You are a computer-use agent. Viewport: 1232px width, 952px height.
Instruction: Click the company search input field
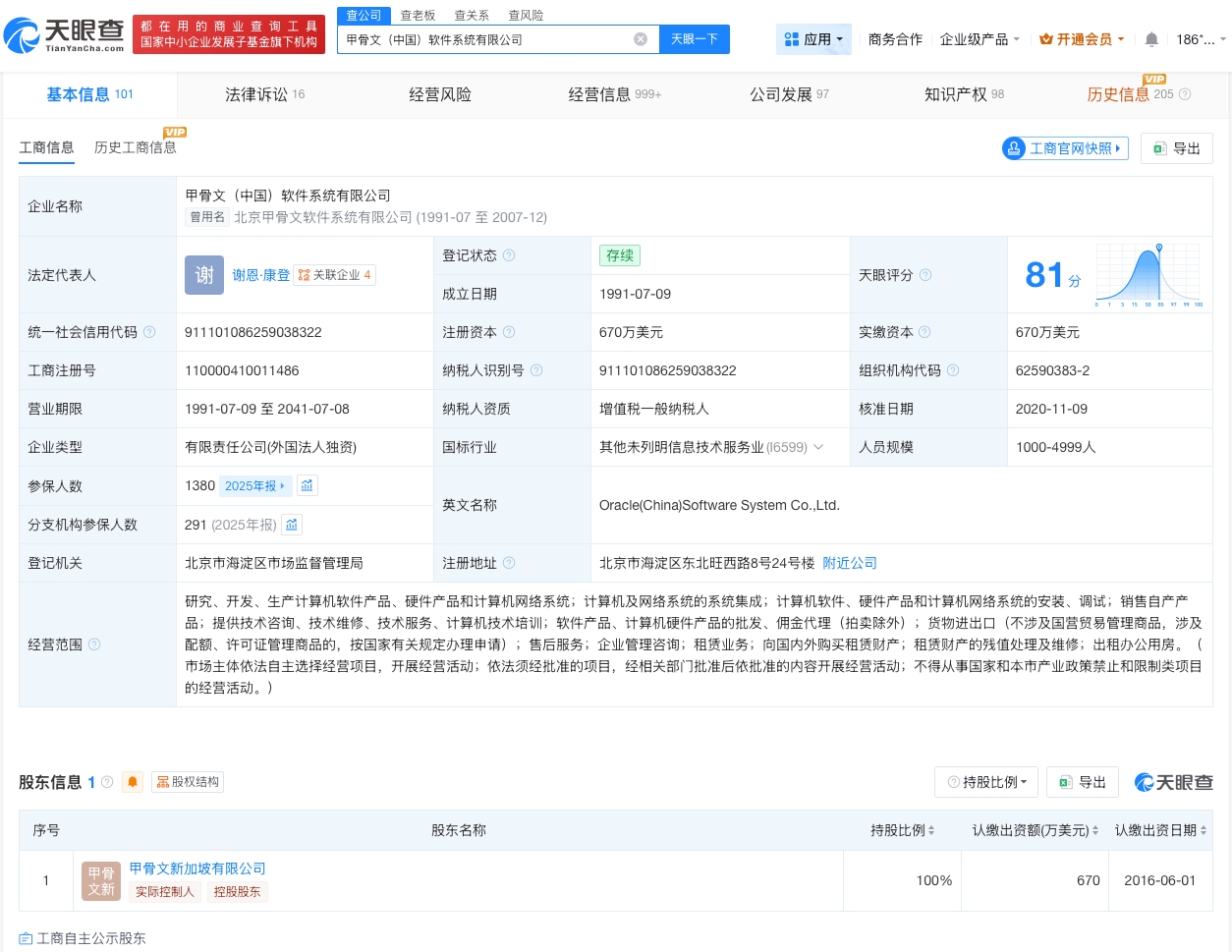(486, 39)
